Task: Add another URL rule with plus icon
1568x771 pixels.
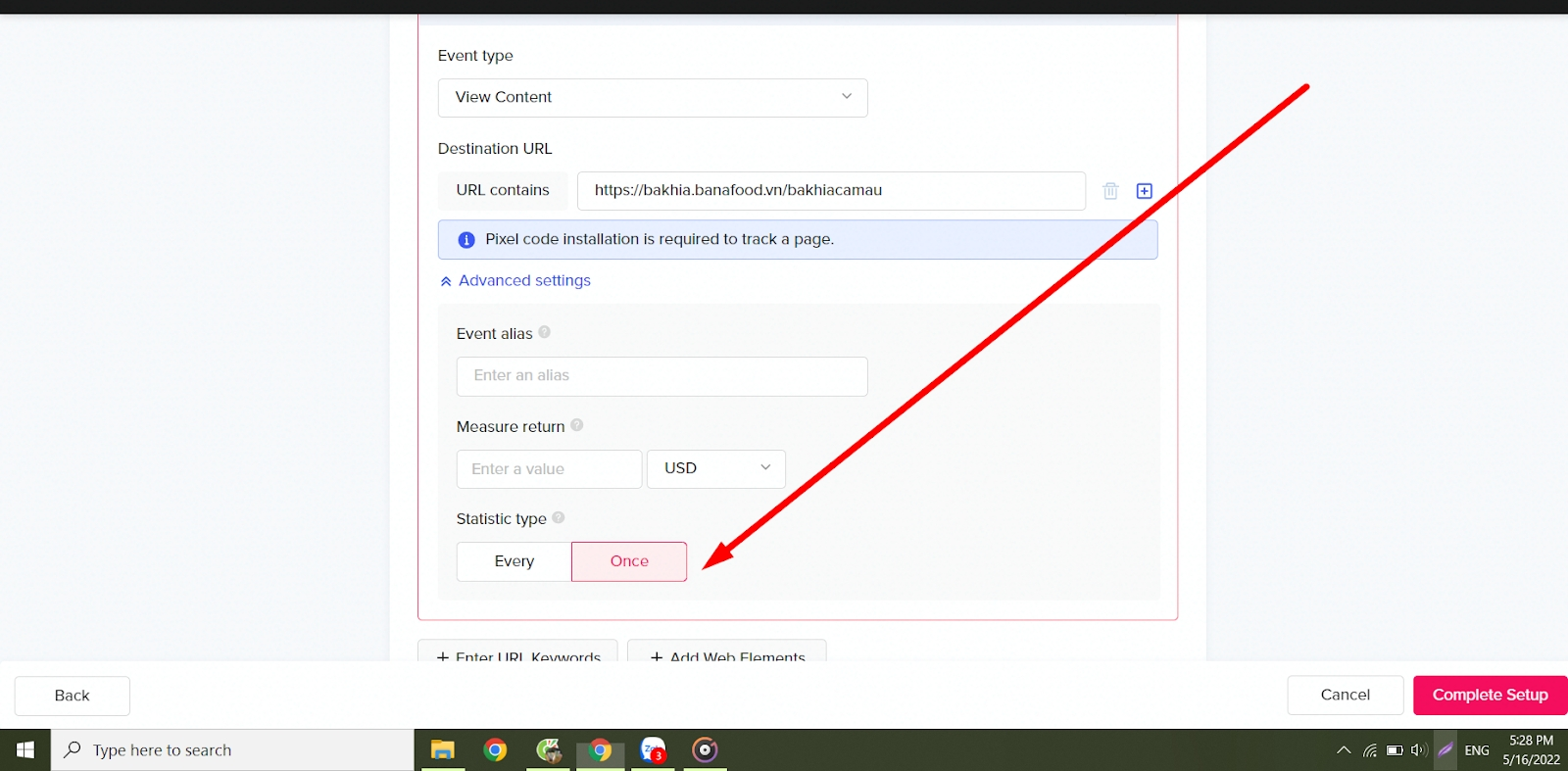Action: [x=1144, y=191]
